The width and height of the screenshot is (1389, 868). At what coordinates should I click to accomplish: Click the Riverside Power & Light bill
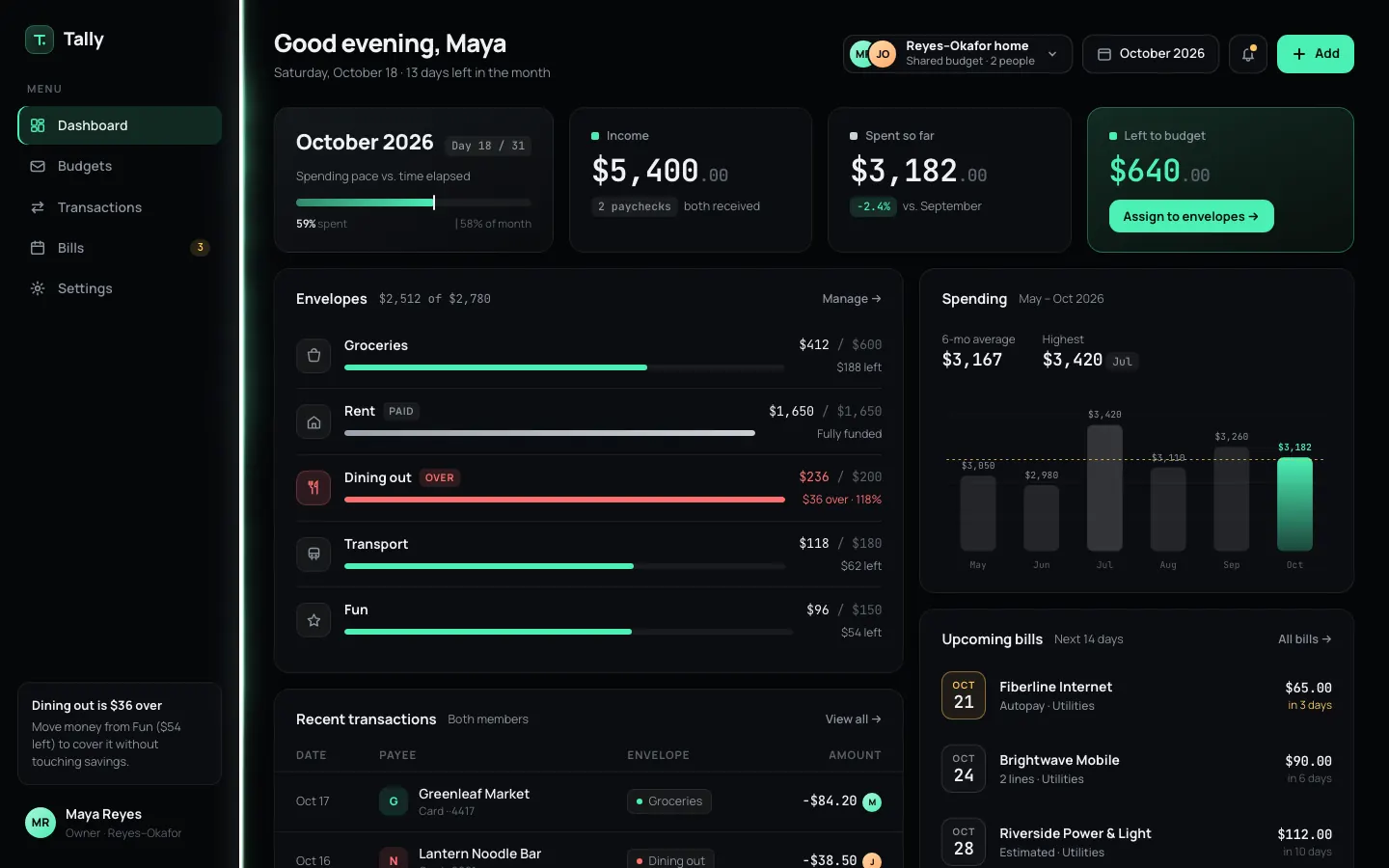[x=1076, y=833]
